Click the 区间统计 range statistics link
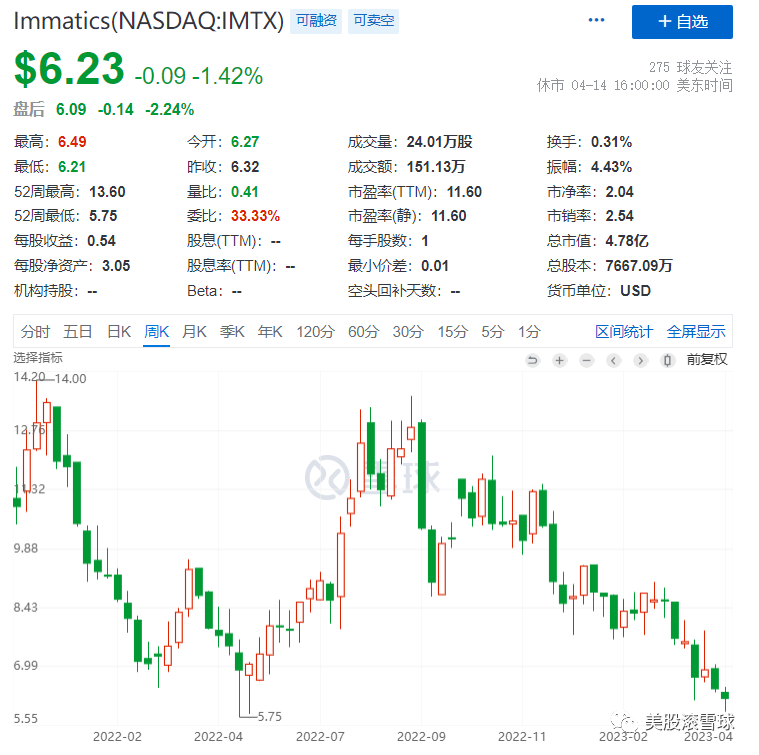759x755 pixels. click(624, 332)
